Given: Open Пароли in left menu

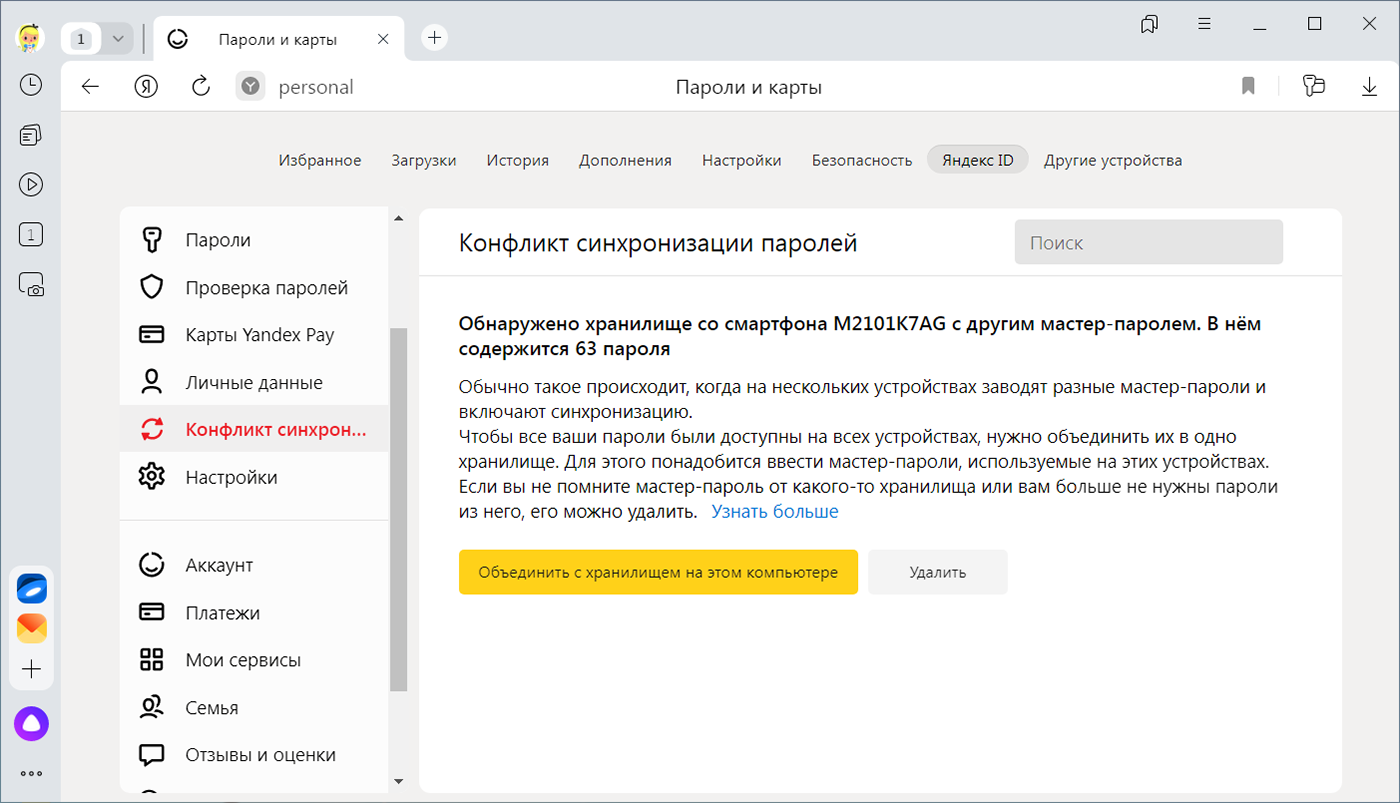Looking at the screenshot, I should (x=254, y=240).
